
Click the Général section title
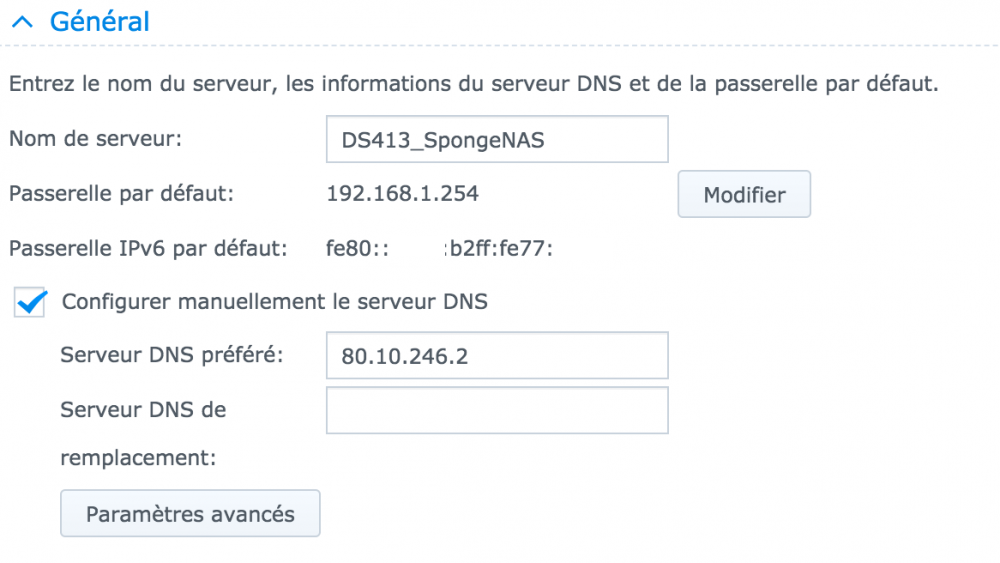point(99,21)
